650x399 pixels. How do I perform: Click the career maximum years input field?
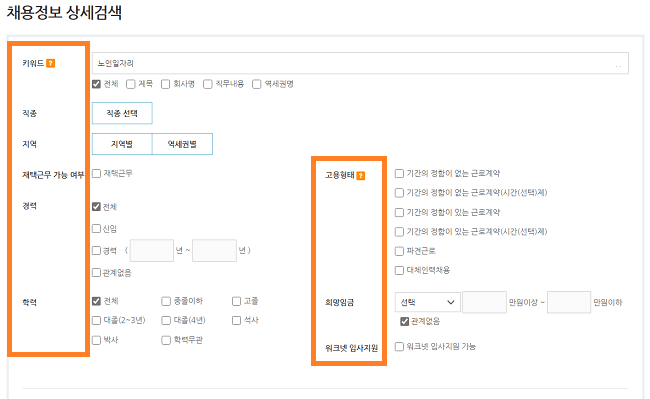tap(214, 250)
